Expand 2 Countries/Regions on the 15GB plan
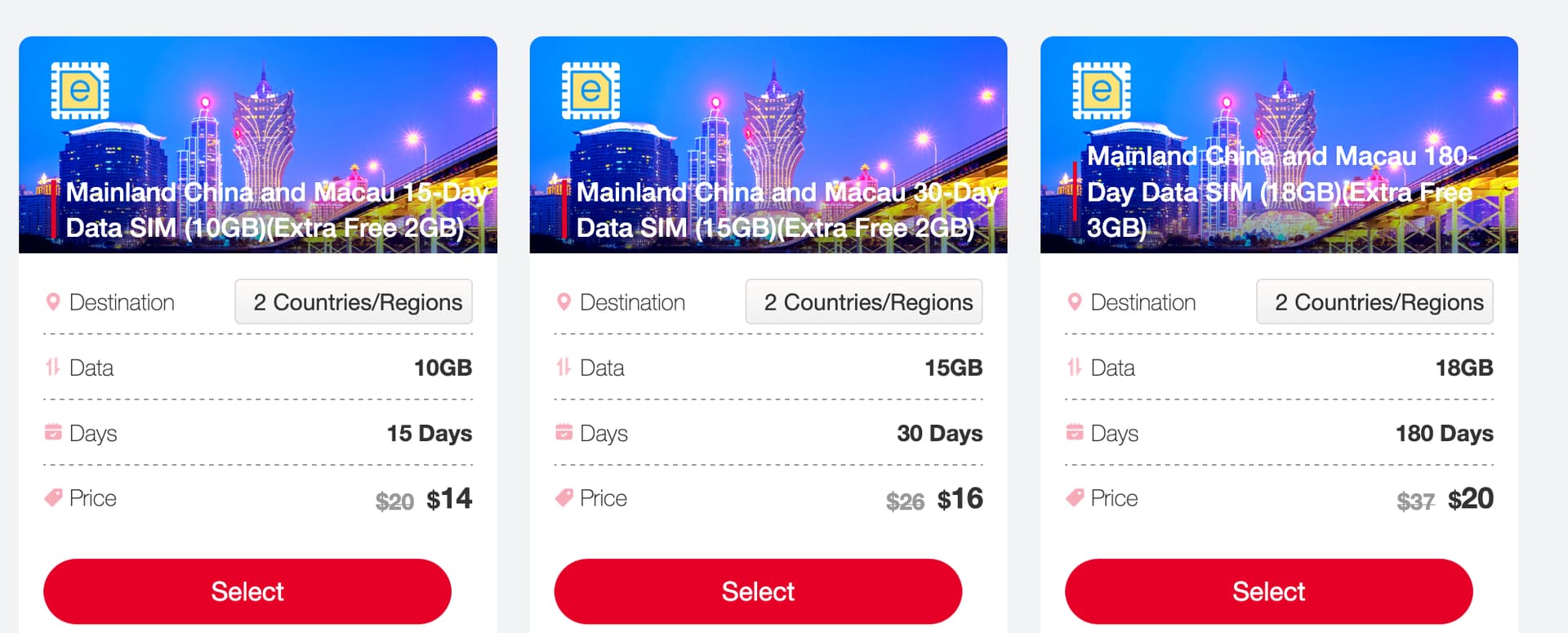 pos(864,302)
